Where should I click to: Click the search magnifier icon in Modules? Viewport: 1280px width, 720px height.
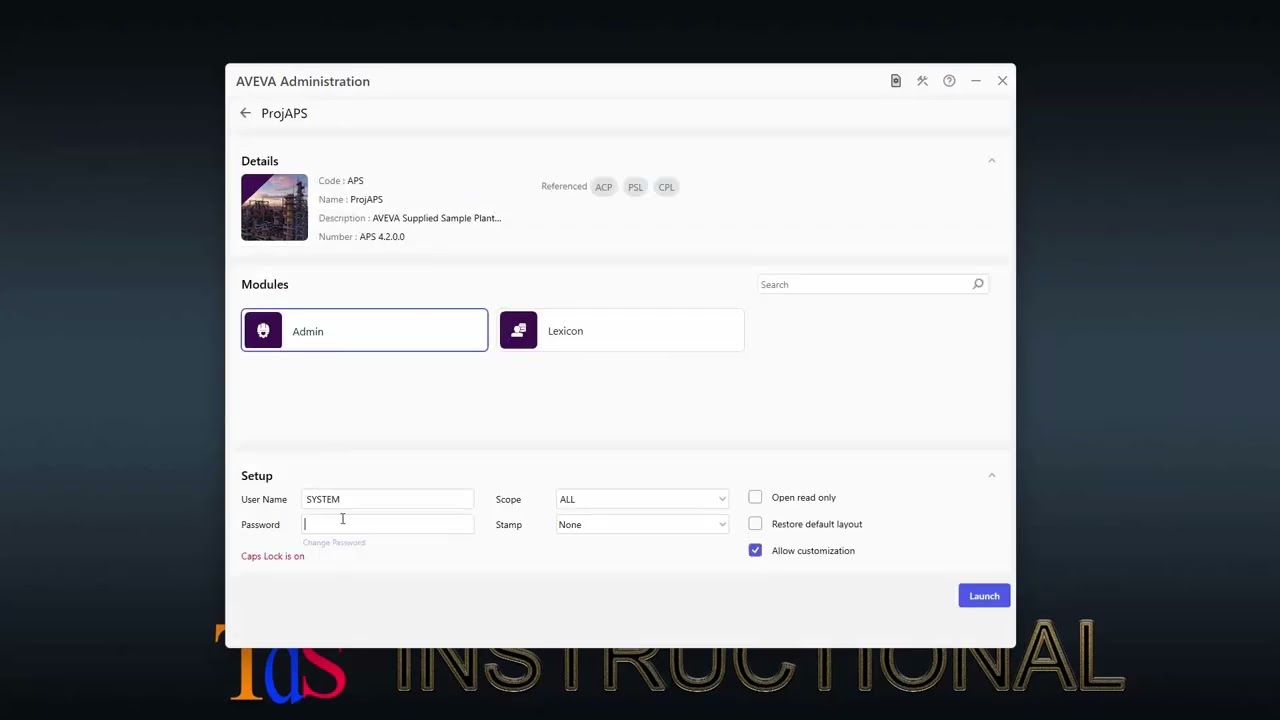tap(978, 284)
